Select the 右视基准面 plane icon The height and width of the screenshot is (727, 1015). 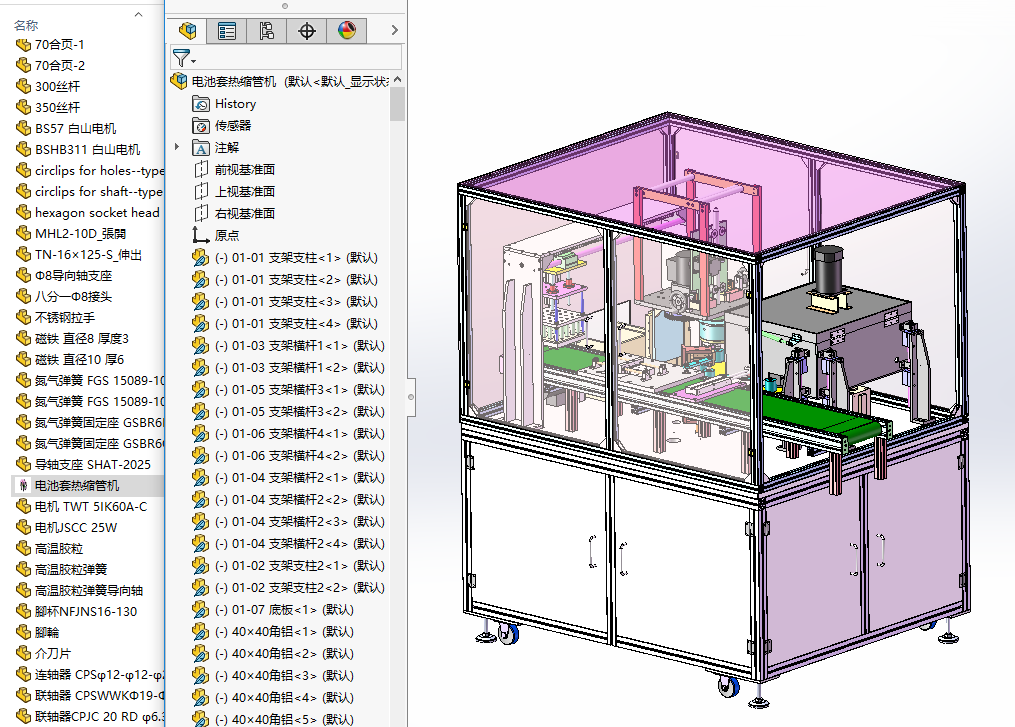201,214
